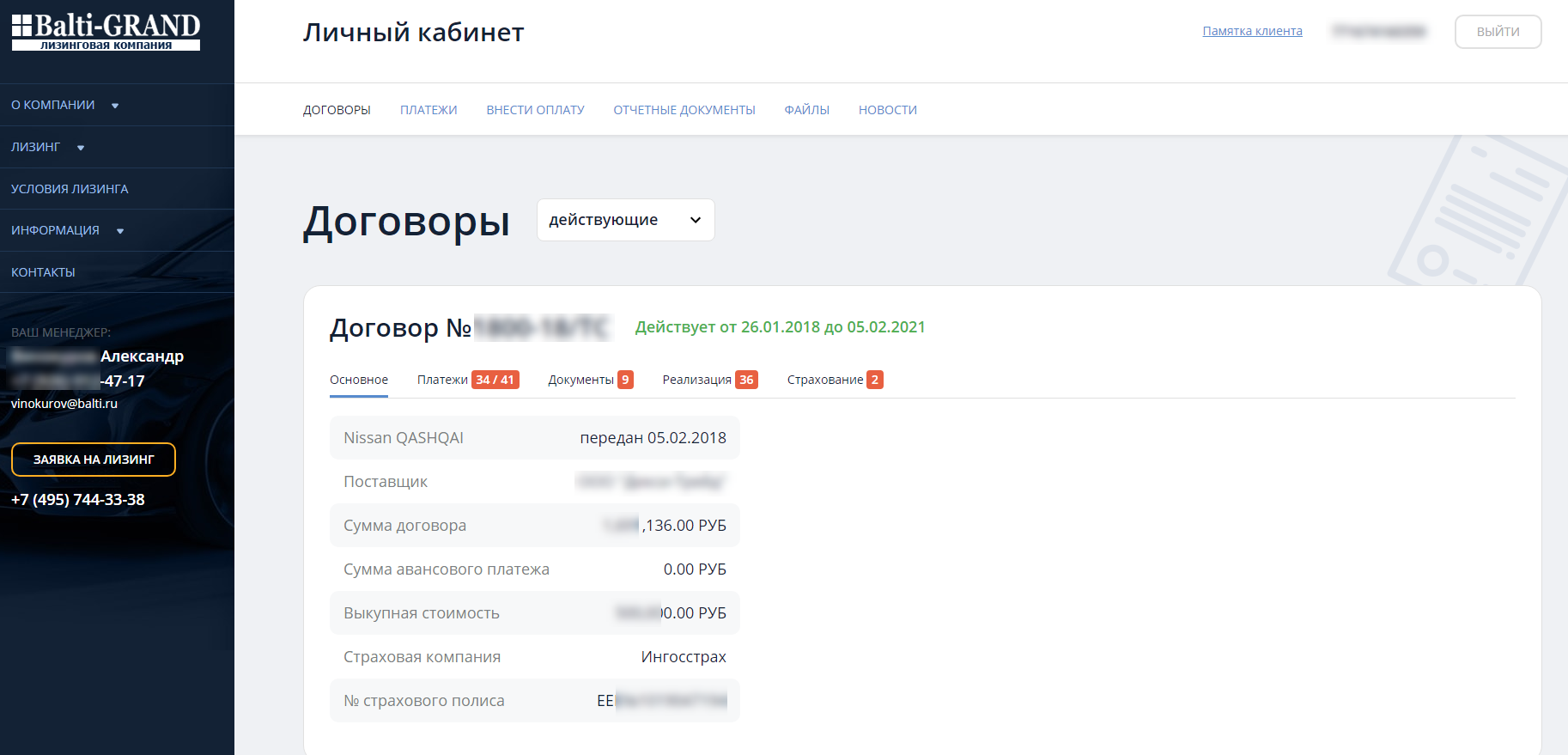This screenshot has height=755, width=1568.
Task: Open ВНЕСТИ ОПЛАТУ section
Action: pyautogui.click(x=535, y=110)
